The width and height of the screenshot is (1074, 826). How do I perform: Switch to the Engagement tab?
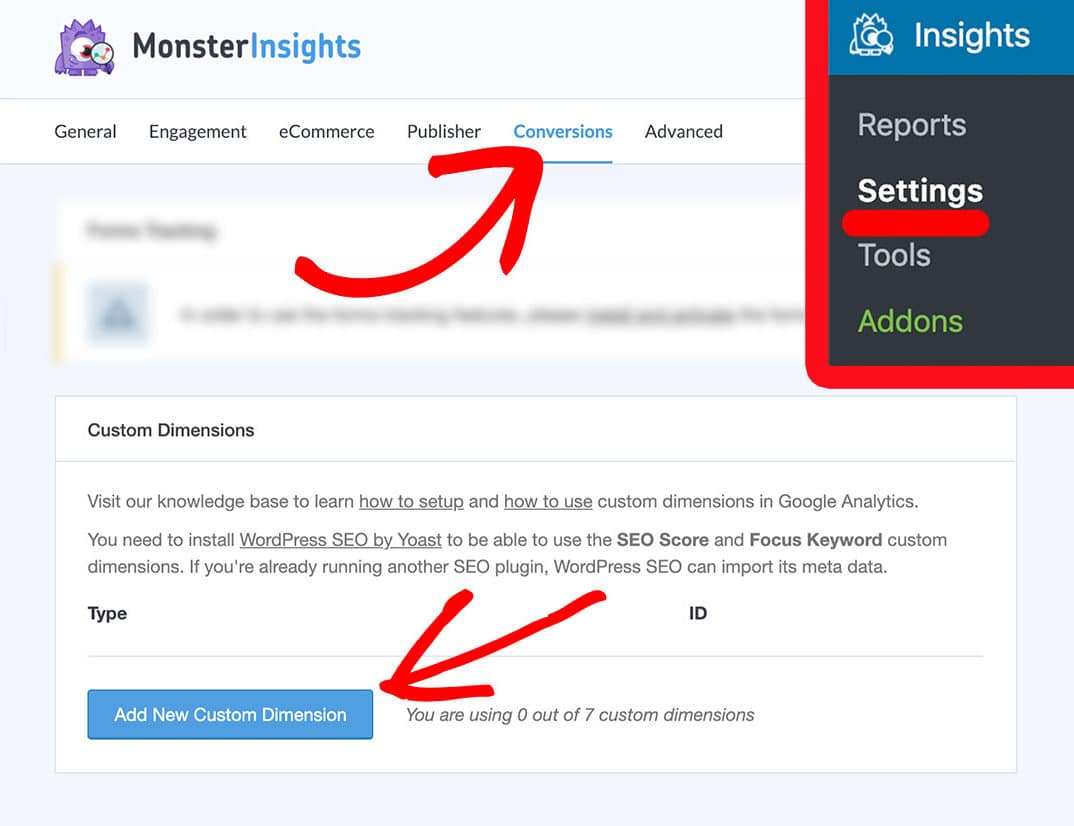[197, 132]
